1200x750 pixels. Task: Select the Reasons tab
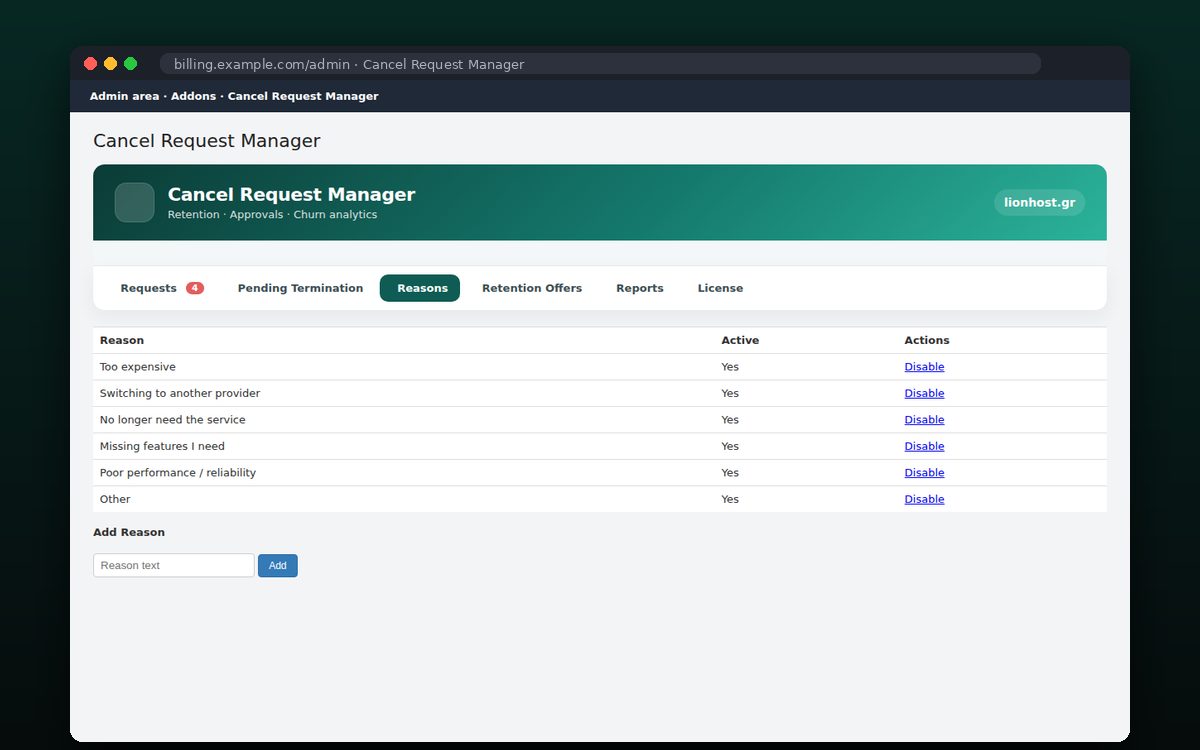coord(420,288)
